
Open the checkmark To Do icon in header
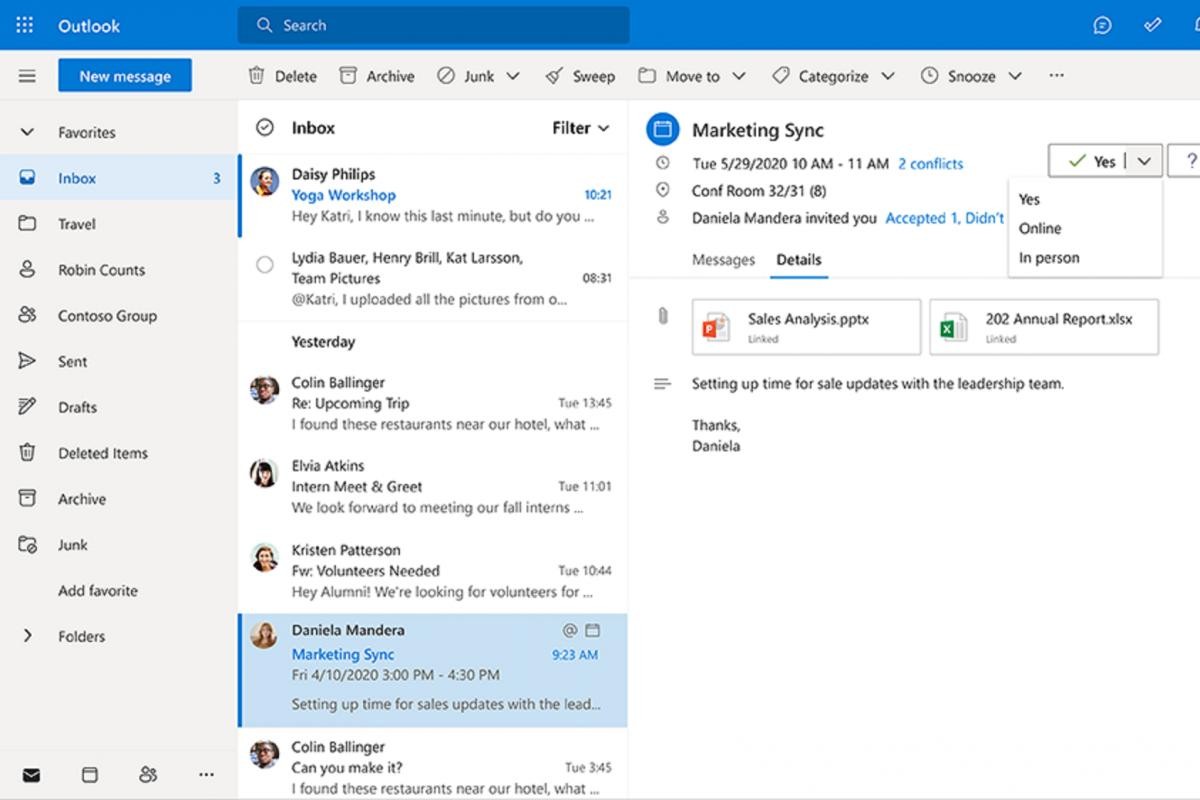(1153, 25)
